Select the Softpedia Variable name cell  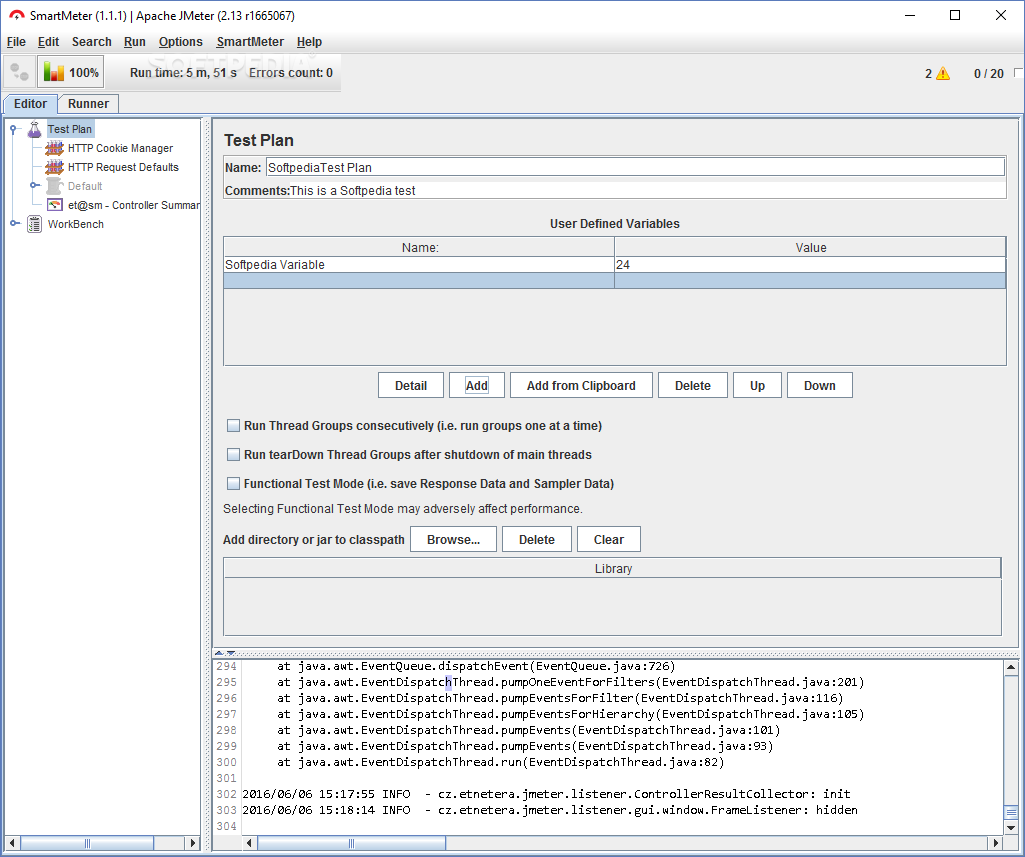point(419,265)
